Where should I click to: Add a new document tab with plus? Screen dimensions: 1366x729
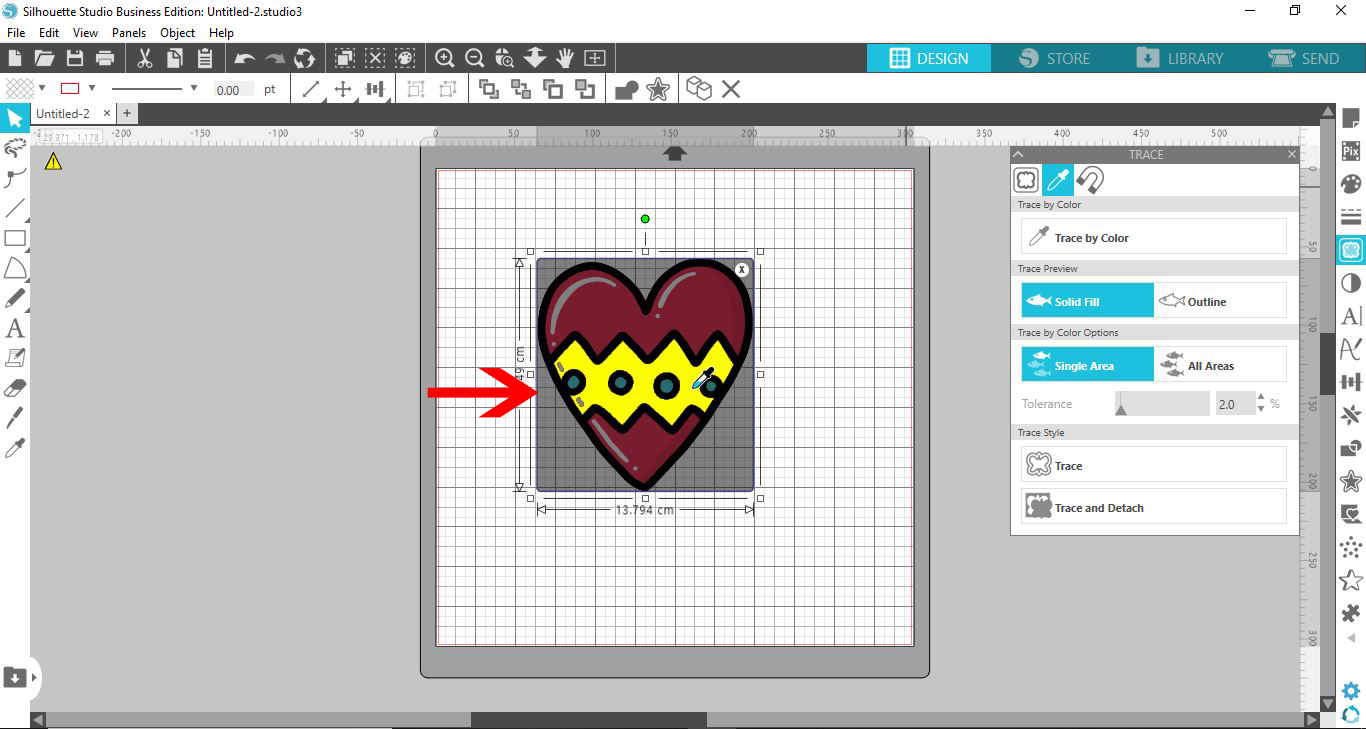click(127, 114)
